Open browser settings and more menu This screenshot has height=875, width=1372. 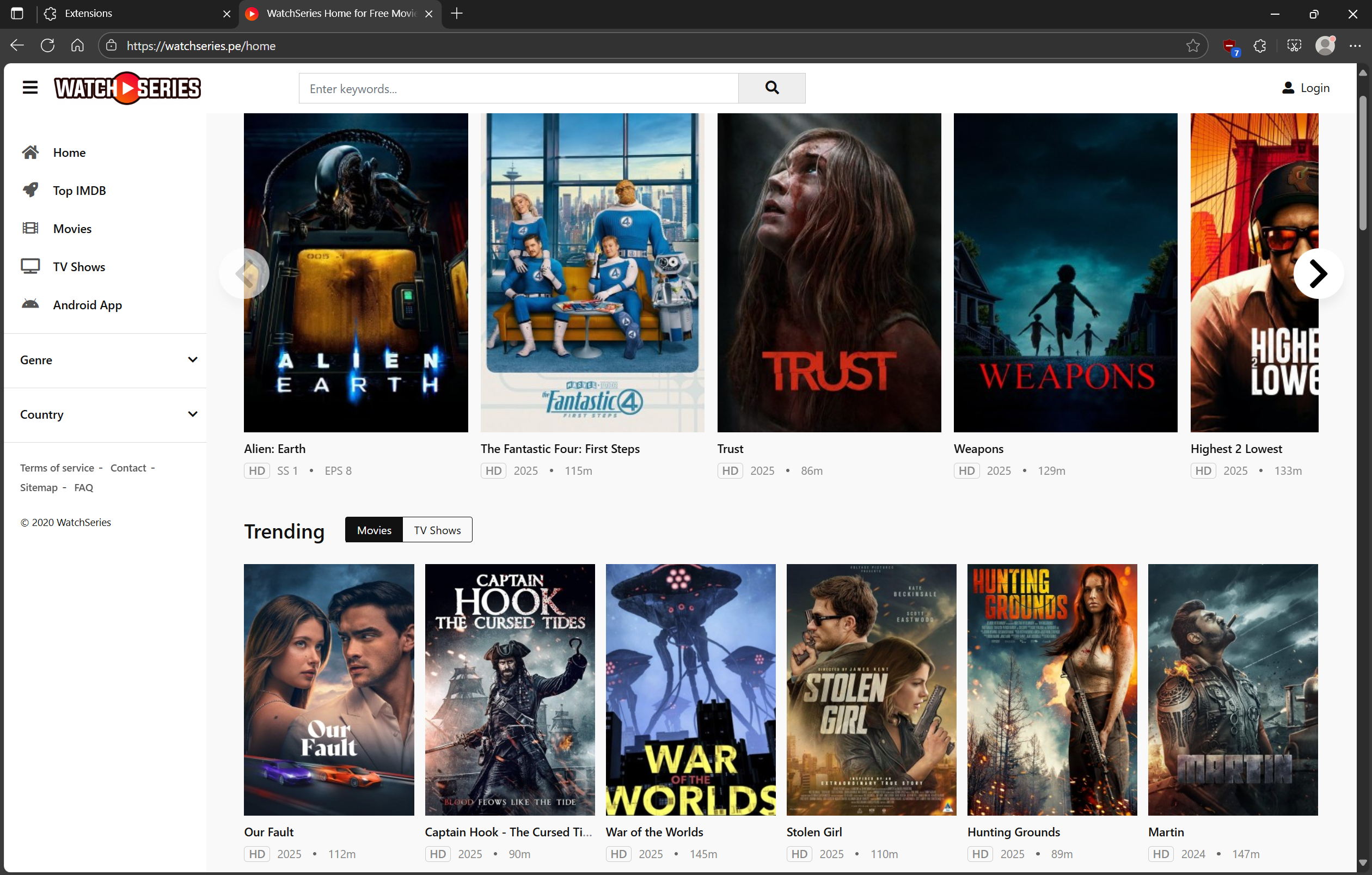[x=1355, y=46]
